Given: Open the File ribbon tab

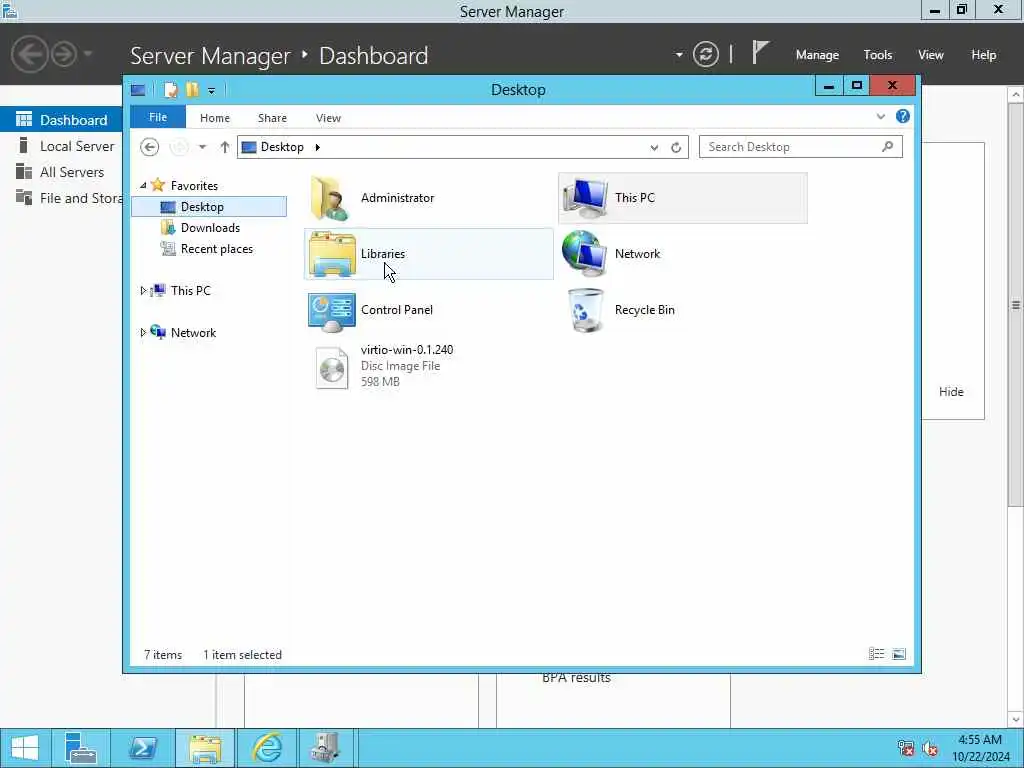Looking at the screenshot, I should [157, 117].
